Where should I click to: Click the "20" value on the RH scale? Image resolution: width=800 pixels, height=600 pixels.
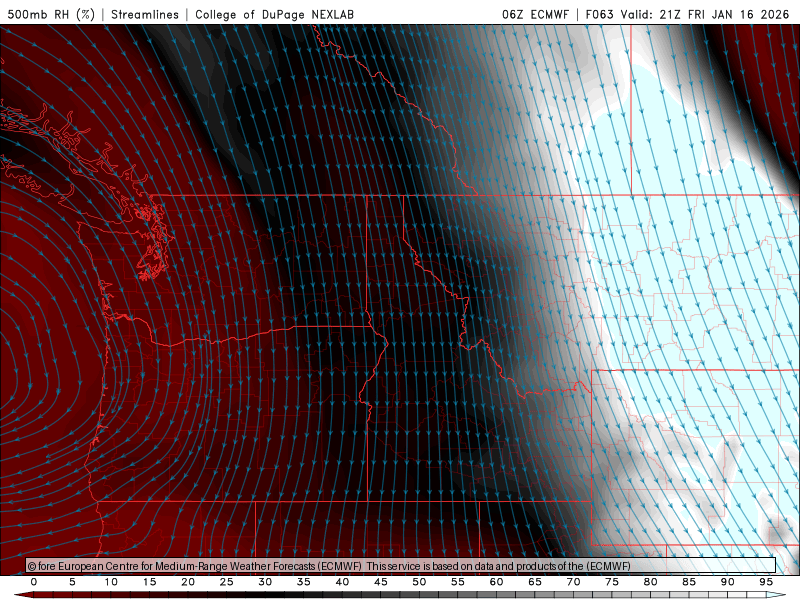[x=188, y=582]
